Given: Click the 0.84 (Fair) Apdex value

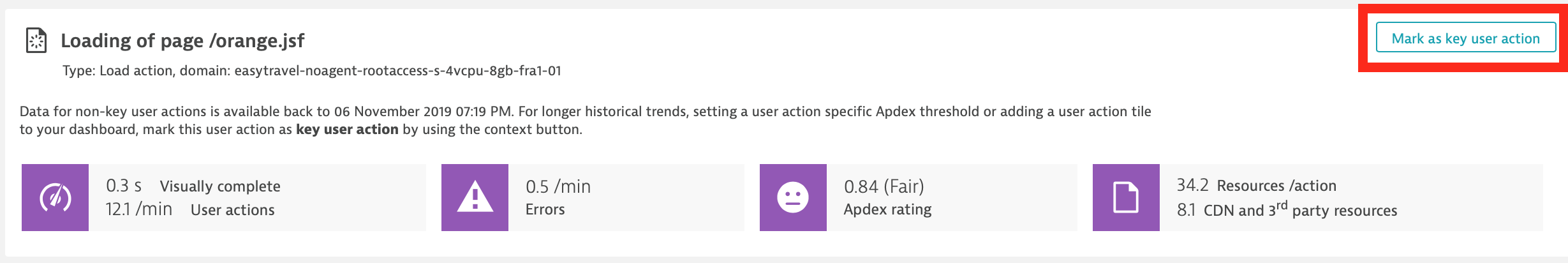Looking at the screenshot, I should 884,186.
